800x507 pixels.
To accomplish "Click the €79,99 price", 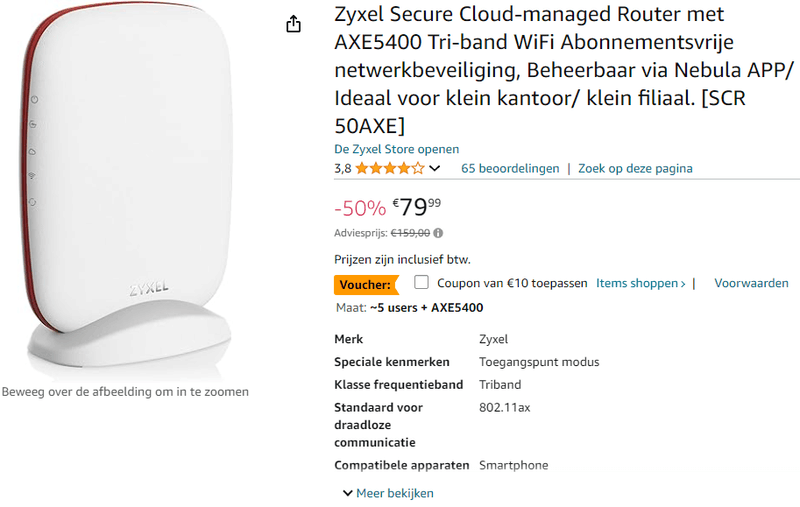I will pyautogui.click(x=417, y=207).
